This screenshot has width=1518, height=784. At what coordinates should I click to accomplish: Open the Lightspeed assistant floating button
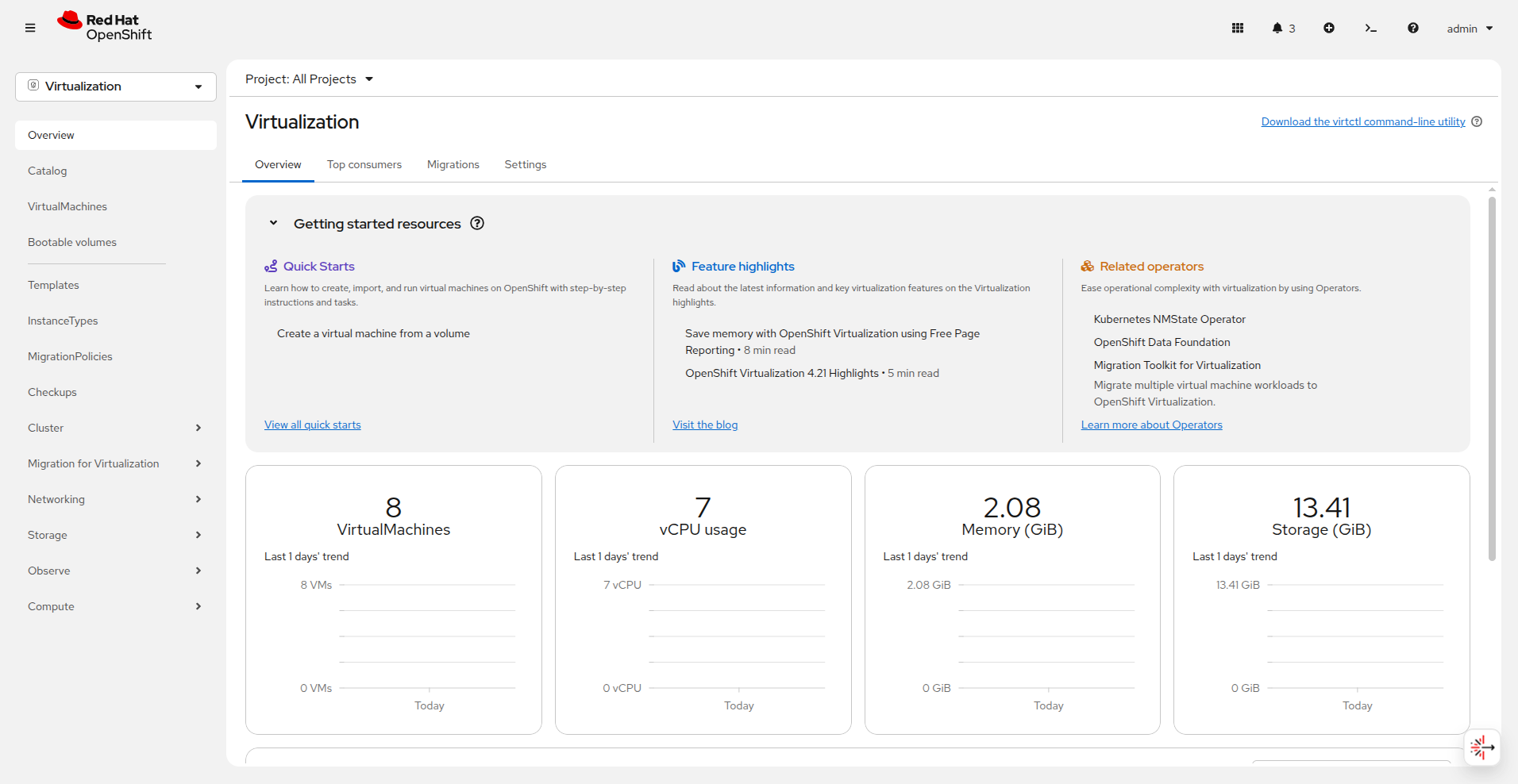point(1481,747)
